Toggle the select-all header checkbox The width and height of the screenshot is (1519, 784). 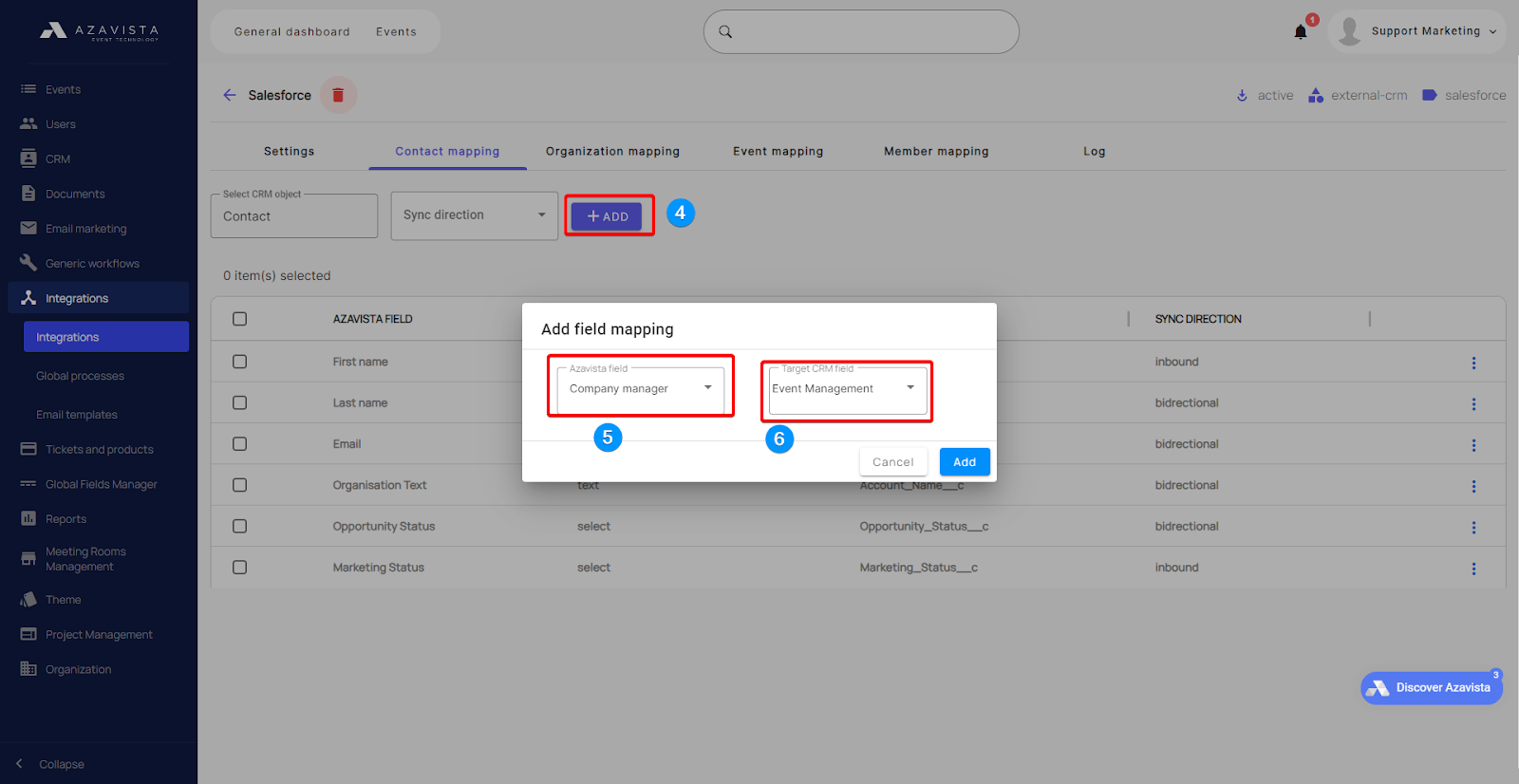pyautogui.click(x=239, y=319)
